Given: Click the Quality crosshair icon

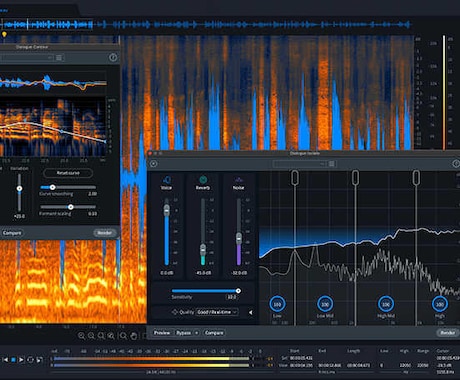Looking at the screenshot, I should coord(175,312).
